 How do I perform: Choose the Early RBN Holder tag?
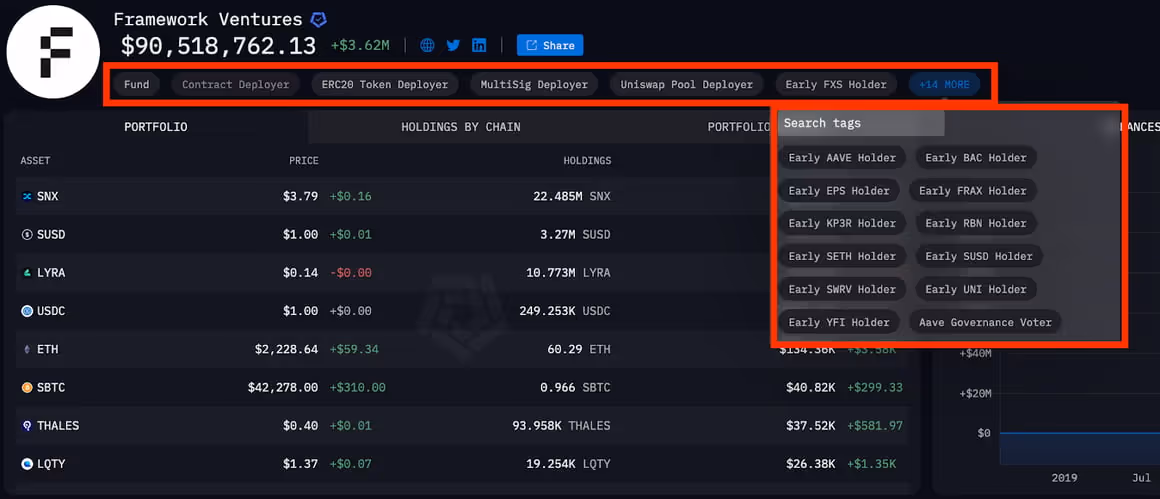tap(976, 223)
